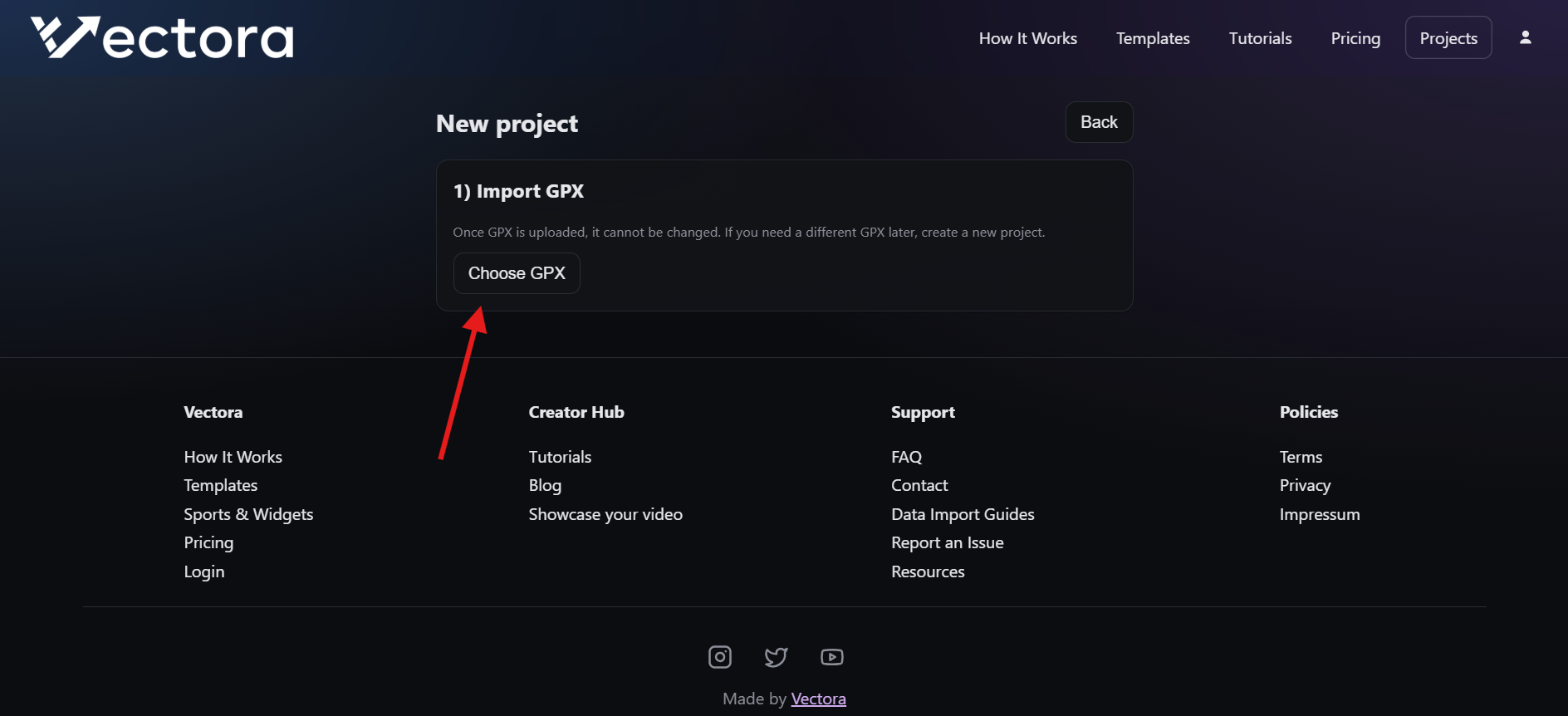Viewport: 1568px width, 716px height.
Task: View Templates from the navigation bar
Action: (1152, 38)
